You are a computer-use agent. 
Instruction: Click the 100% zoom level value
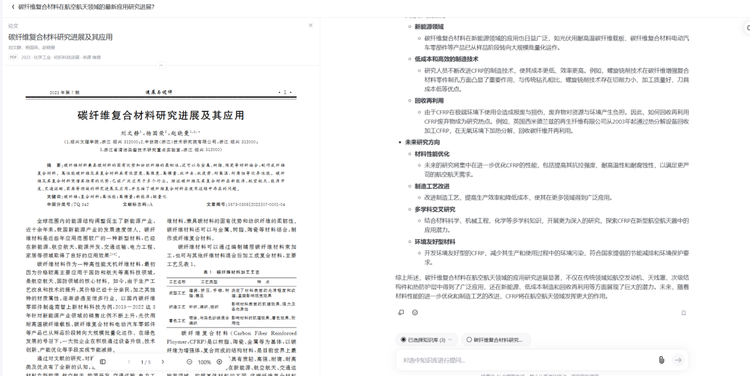[204, 362]
